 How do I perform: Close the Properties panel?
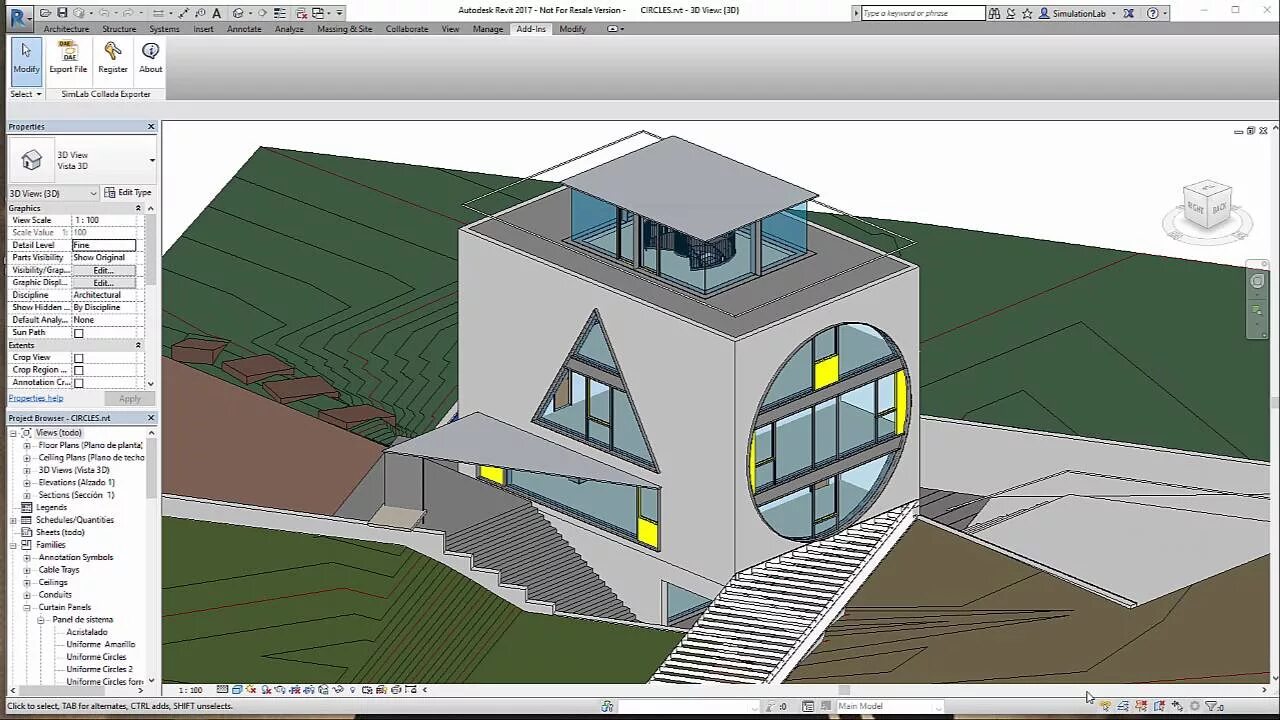[151, 127]
